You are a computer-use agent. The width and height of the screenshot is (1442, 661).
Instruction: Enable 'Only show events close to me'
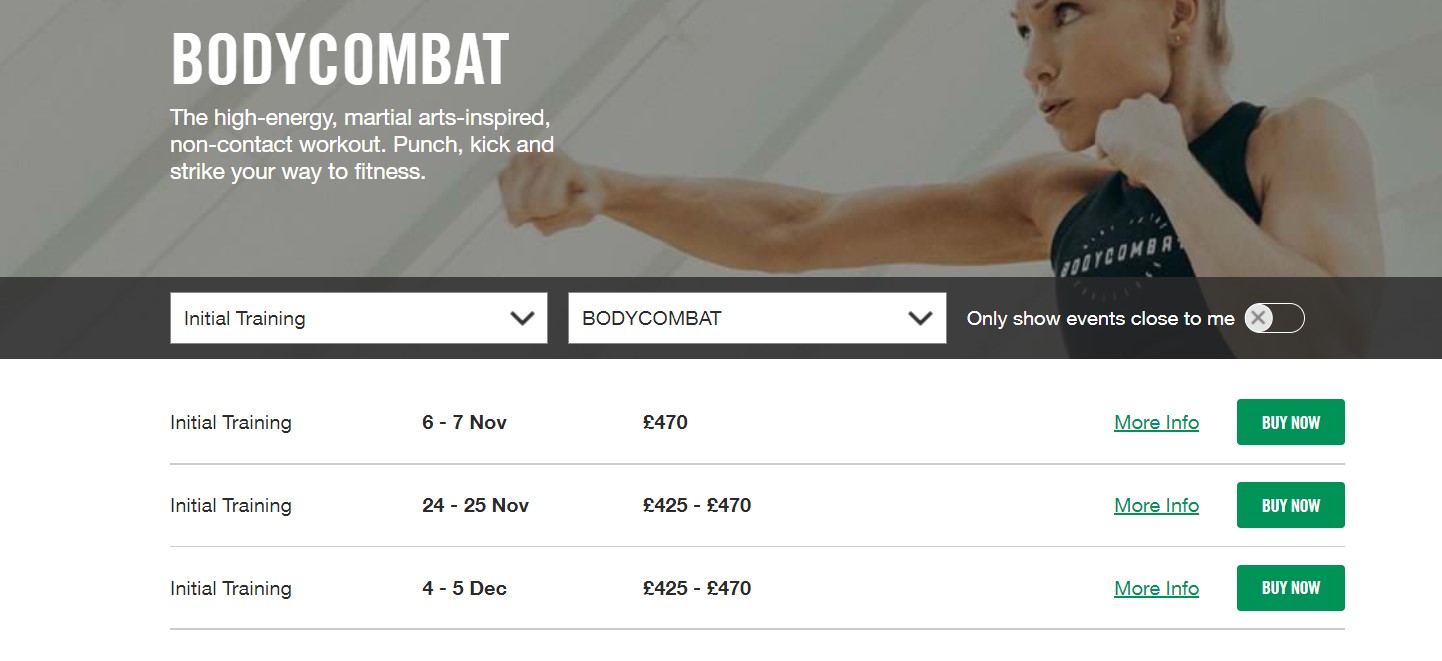coord(1275,318)
